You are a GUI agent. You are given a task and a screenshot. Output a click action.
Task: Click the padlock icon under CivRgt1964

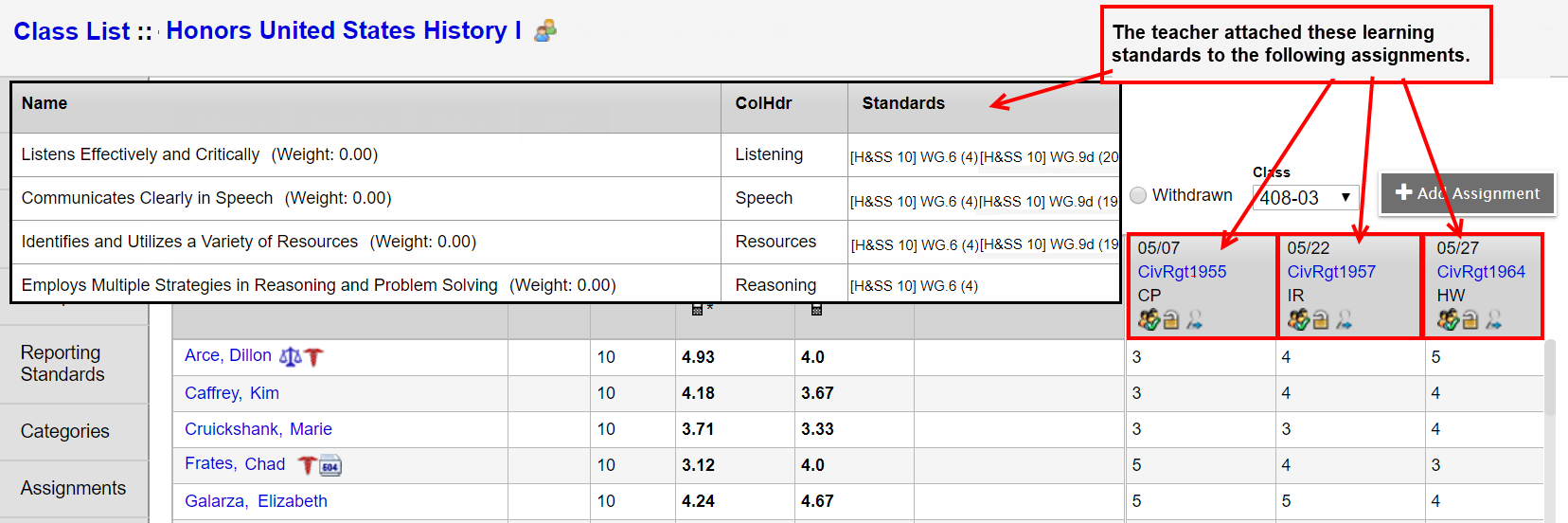coord(1470,320)
